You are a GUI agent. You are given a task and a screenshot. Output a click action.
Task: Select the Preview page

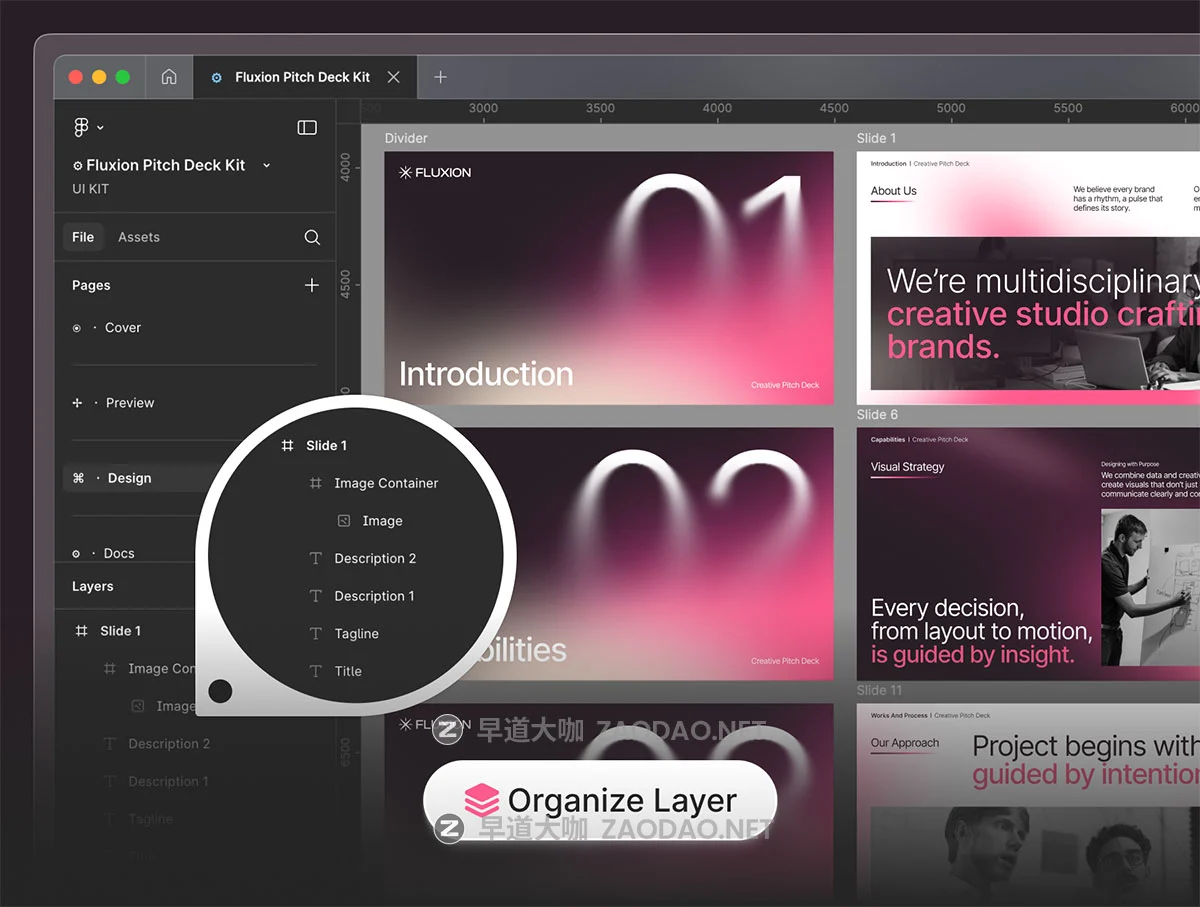[x=130, y=403]
